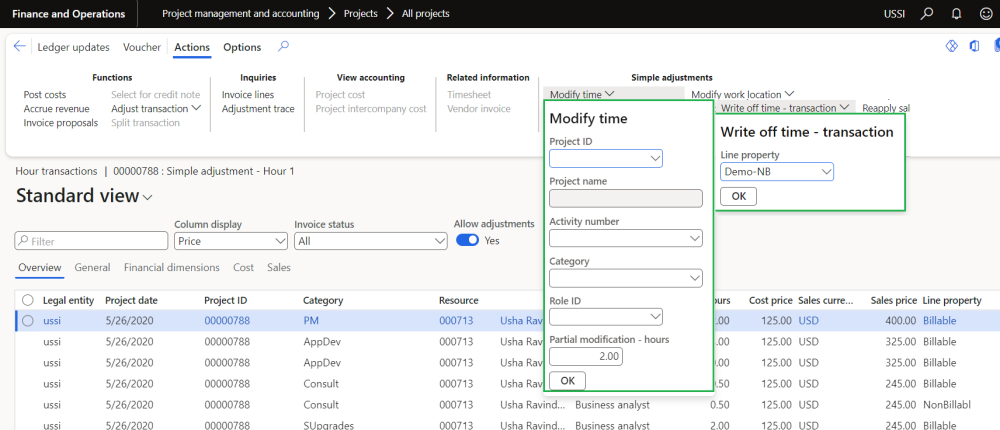1000x430 pixels.
Task: Open the Options ribbon tab
Action: (242, 47)
